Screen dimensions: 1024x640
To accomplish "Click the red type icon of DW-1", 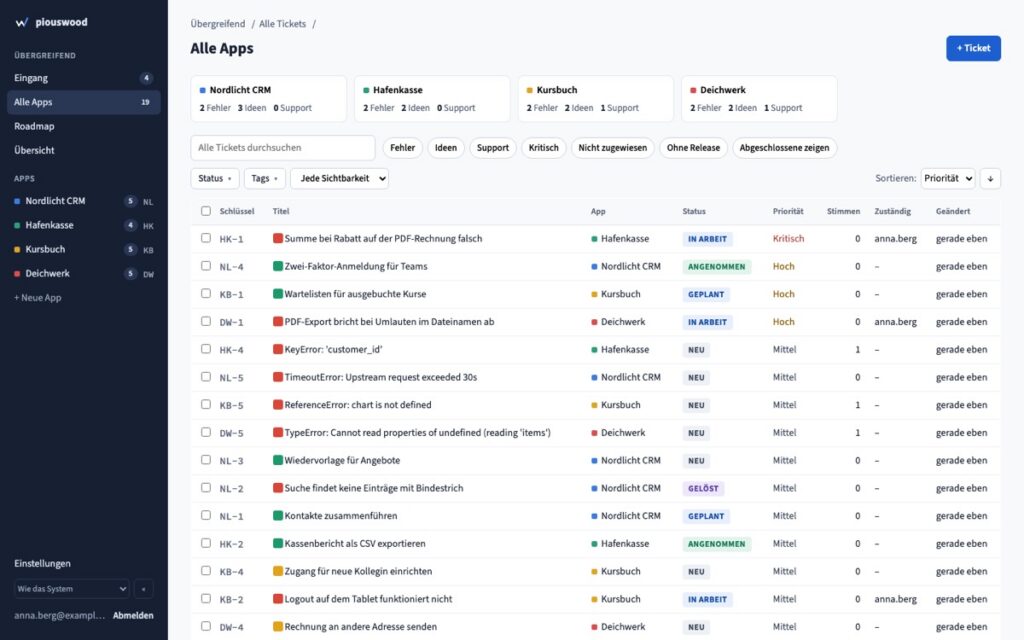I will tap(278, 321).
